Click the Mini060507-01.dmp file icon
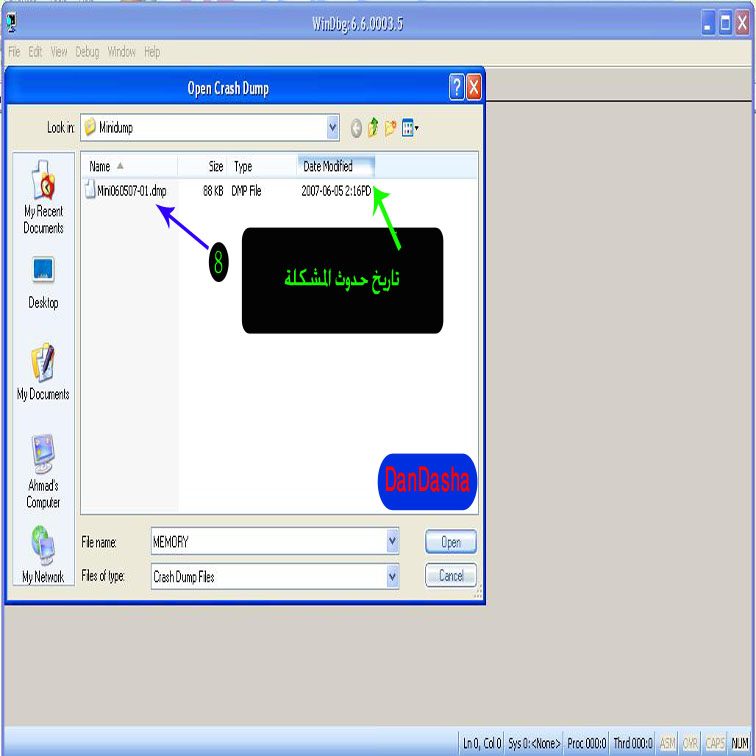Image resolution: width=756 pixels, height=756 pixels. [90, 189]
